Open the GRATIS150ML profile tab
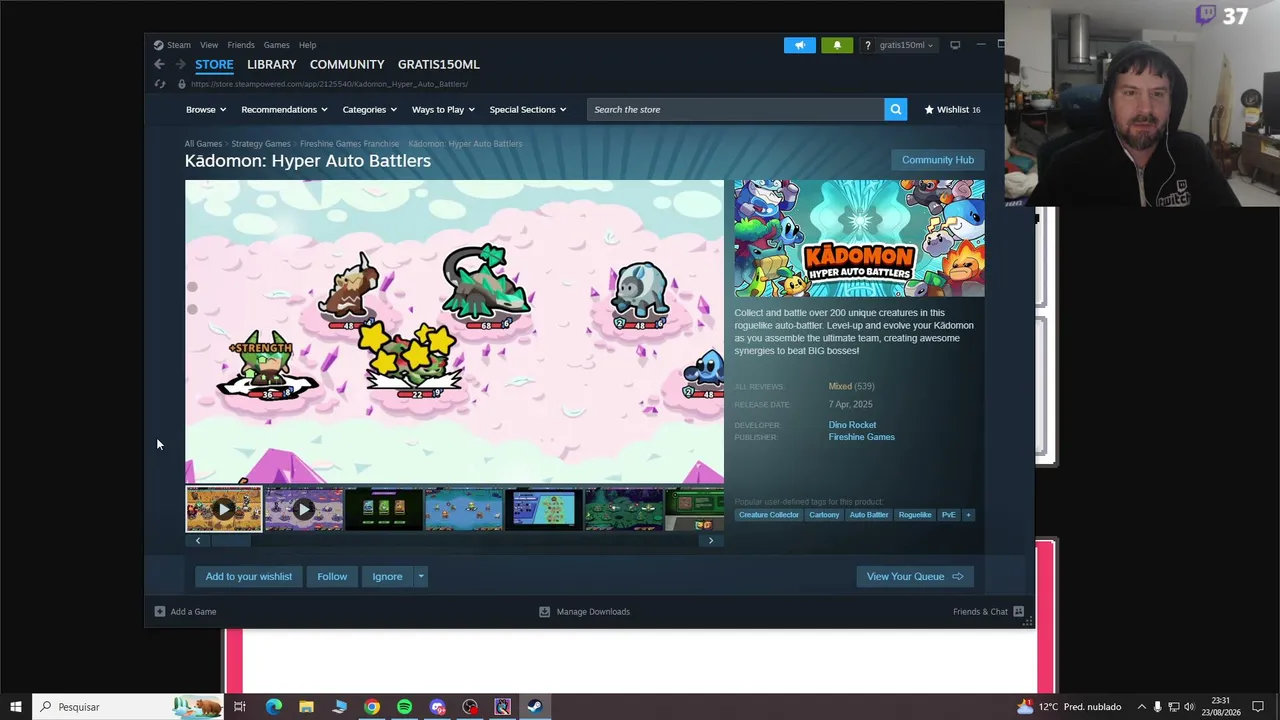This screenshot has width=1280, height=720. tap(439, 64)
